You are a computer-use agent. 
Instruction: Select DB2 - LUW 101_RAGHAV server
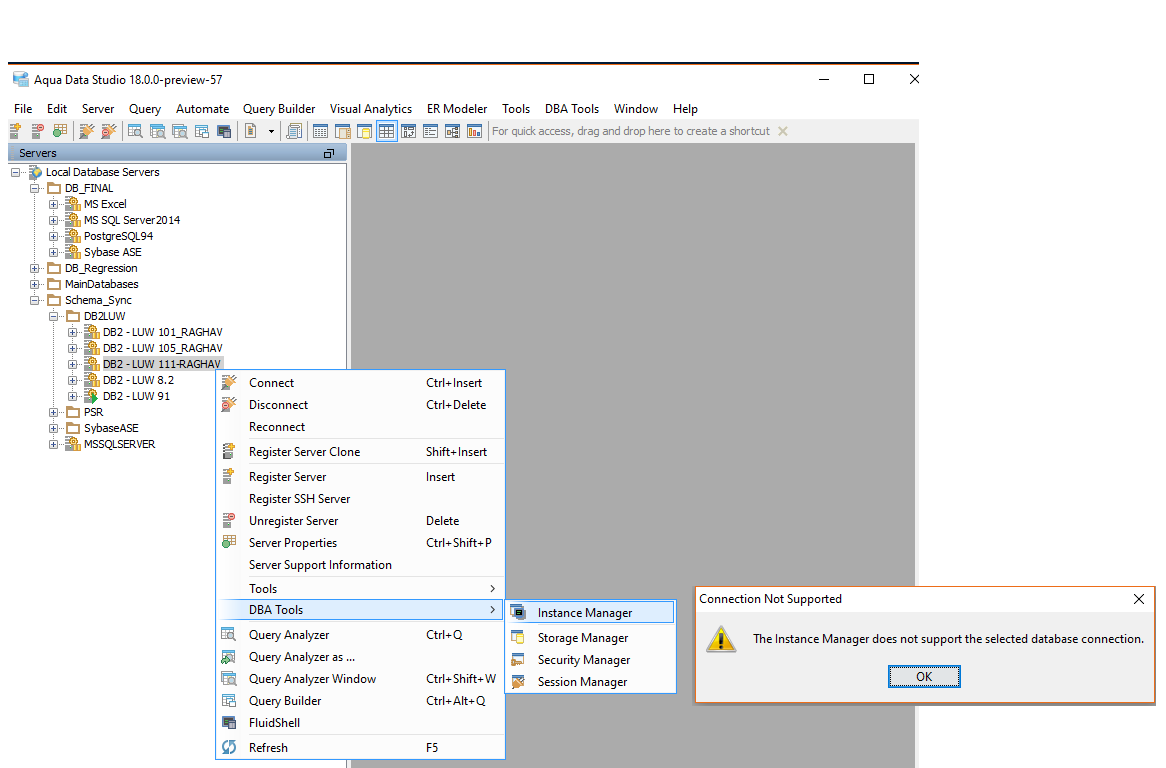point(162,332)
